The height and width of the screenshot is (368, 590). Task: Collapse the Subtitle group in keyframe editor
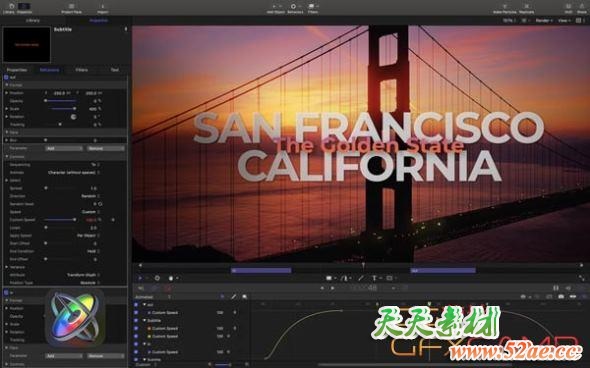click(144, 320)
